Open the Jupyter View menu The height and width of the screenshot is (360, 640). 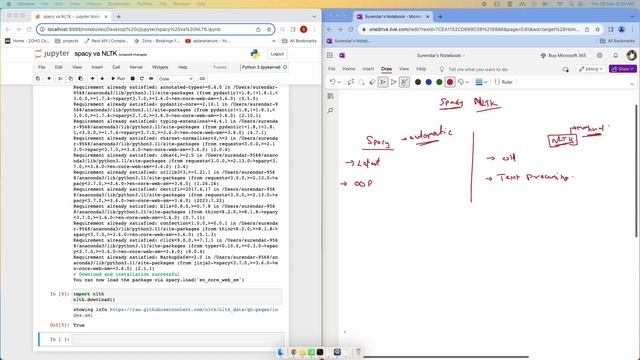(77, 67)
